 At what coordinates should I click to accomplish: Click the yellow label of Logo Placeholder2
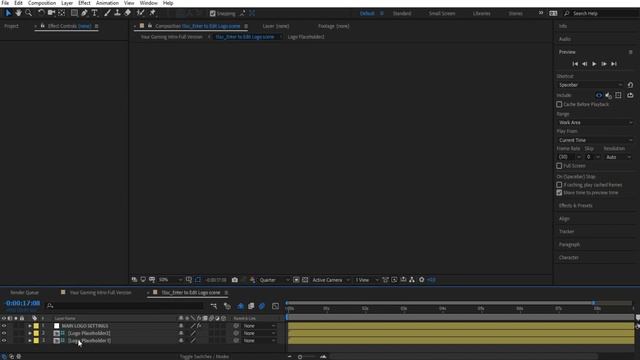(x=36, y=333)
